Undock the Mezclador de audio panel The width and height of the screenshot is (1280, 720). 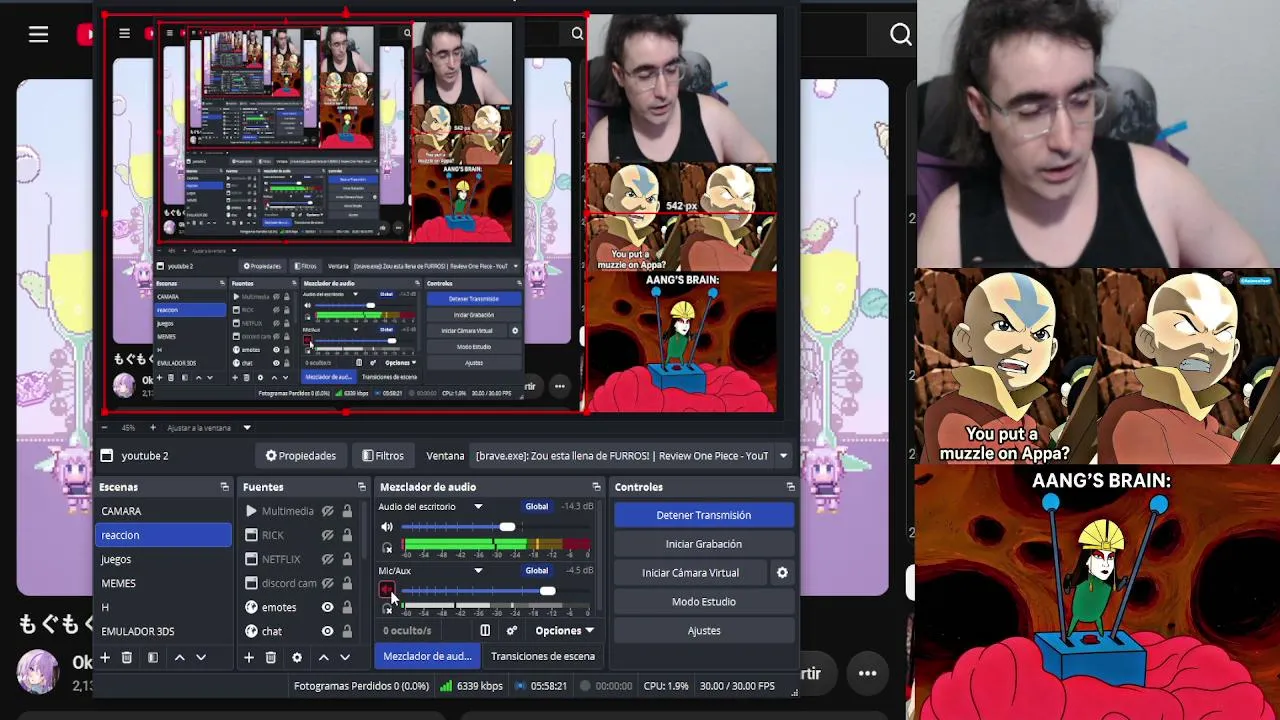[x=596, y=487]
